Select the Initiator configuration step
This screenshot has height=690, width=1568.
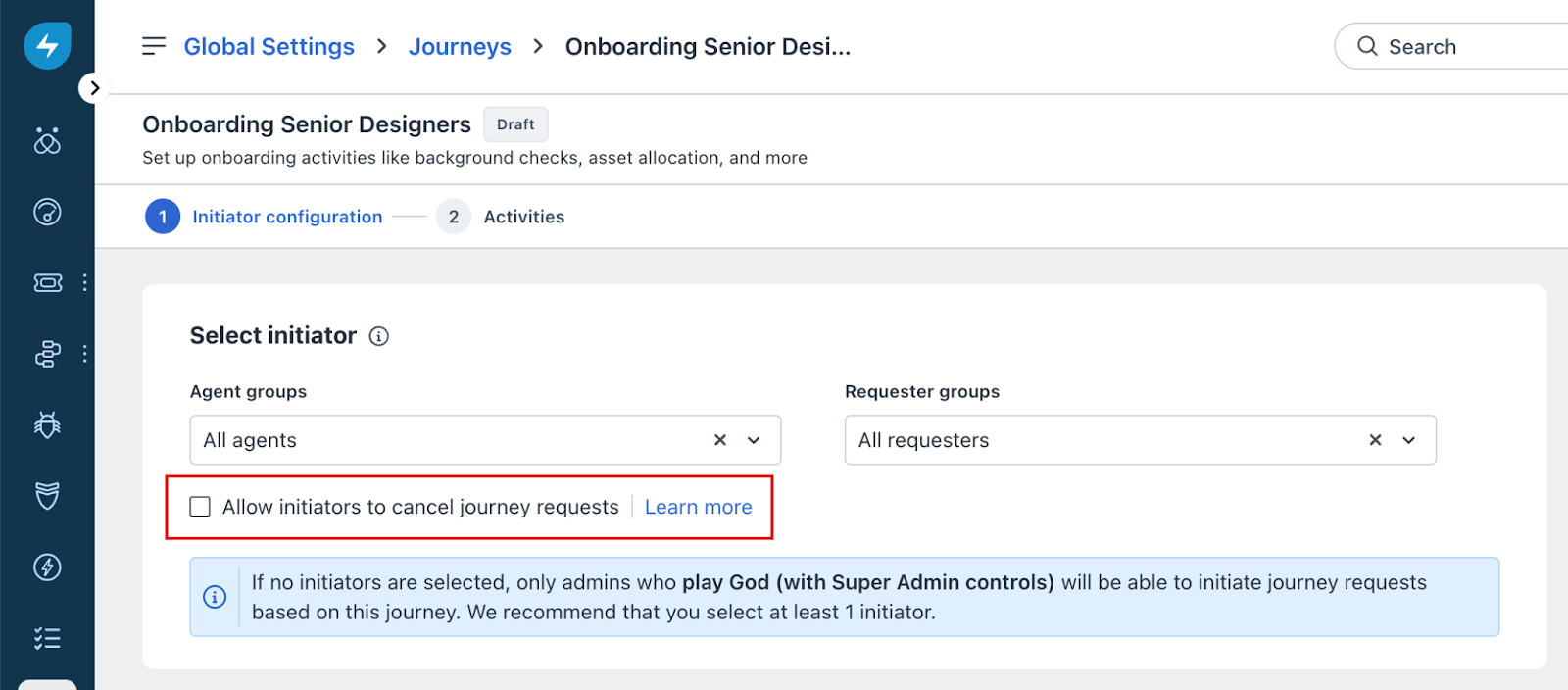click(x=286, y=217)
